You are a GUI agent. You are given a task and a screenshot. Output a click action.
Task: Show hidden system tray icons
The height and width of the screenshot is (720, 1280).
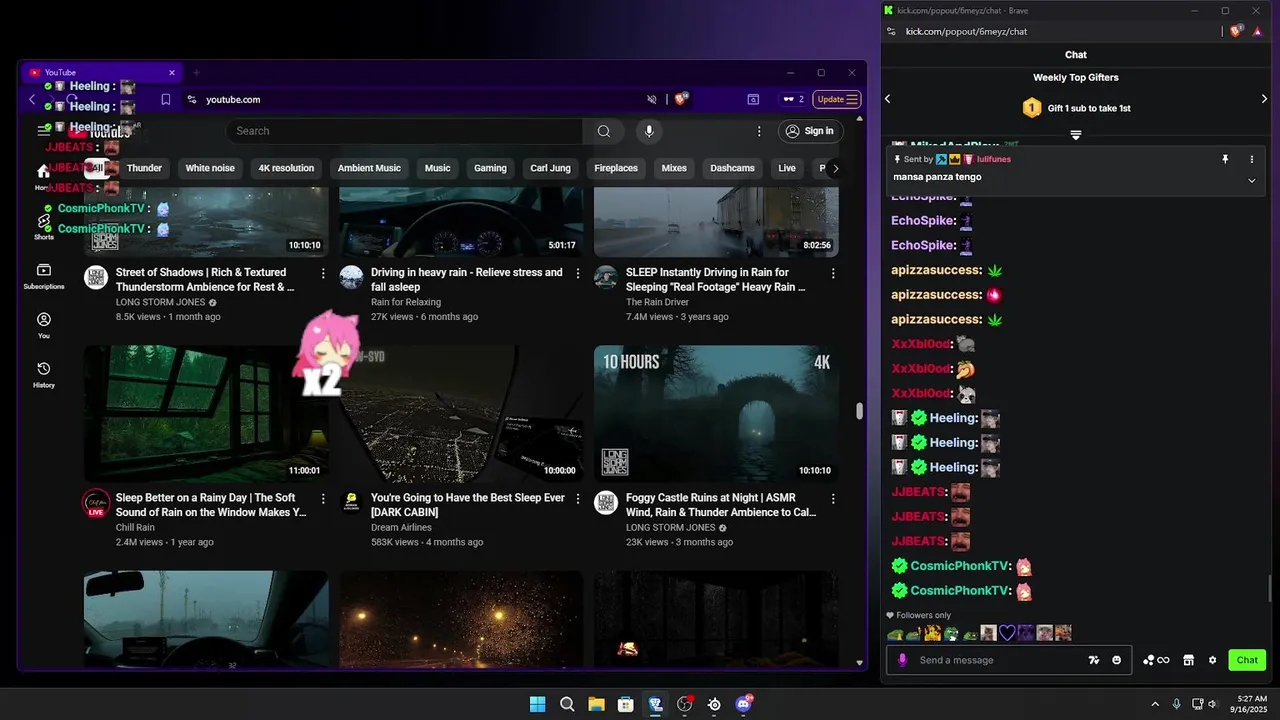[x=1155, y=704]
